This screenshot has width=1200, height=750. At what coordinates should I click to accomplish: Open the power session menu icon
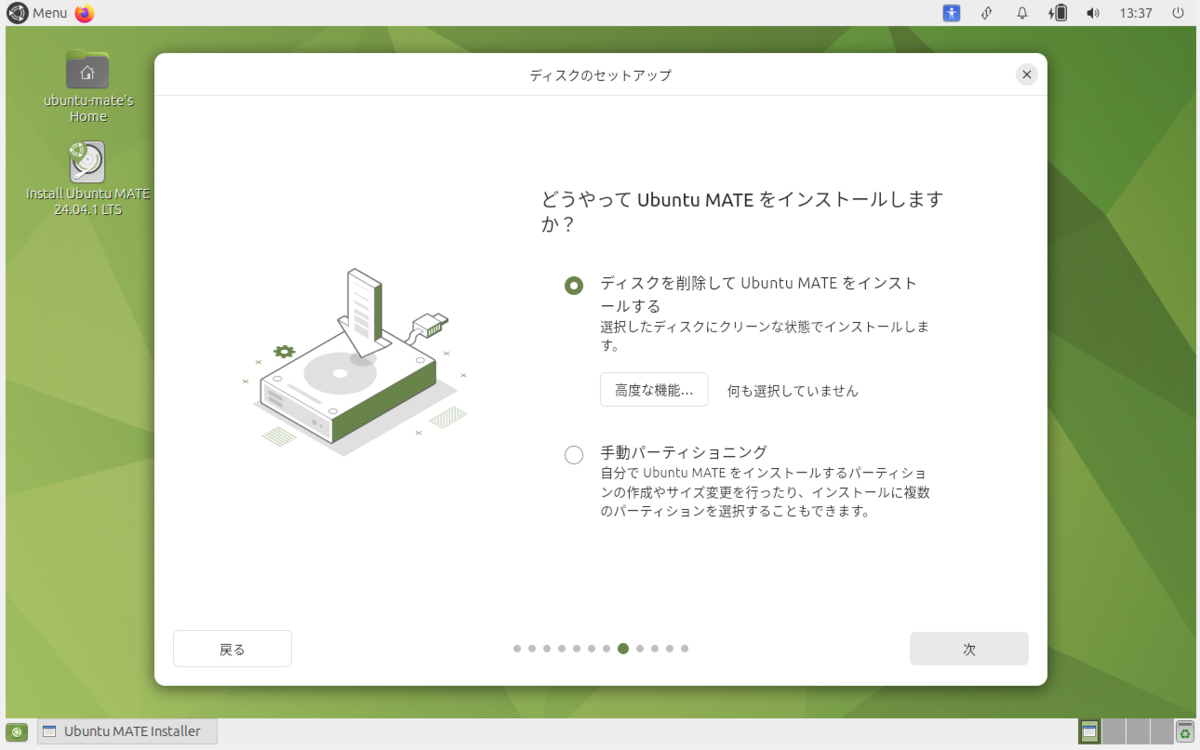[1178, 13]
